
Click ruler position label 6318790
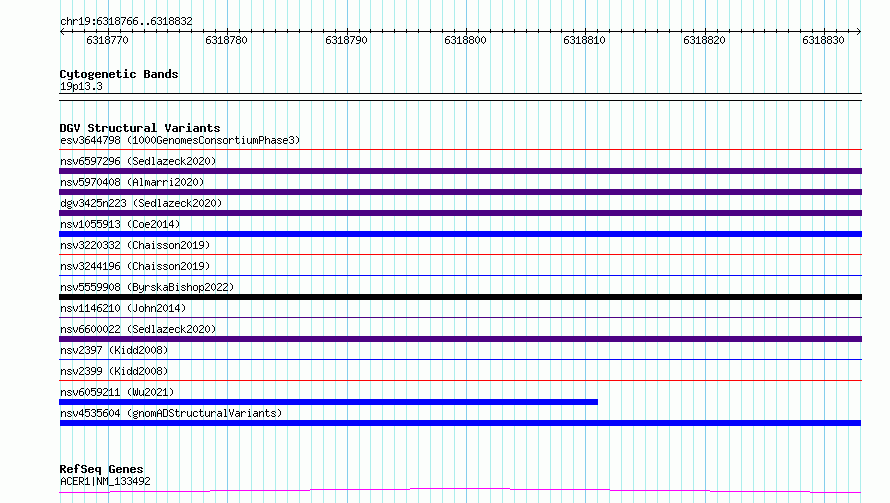[x=346, y=40]
